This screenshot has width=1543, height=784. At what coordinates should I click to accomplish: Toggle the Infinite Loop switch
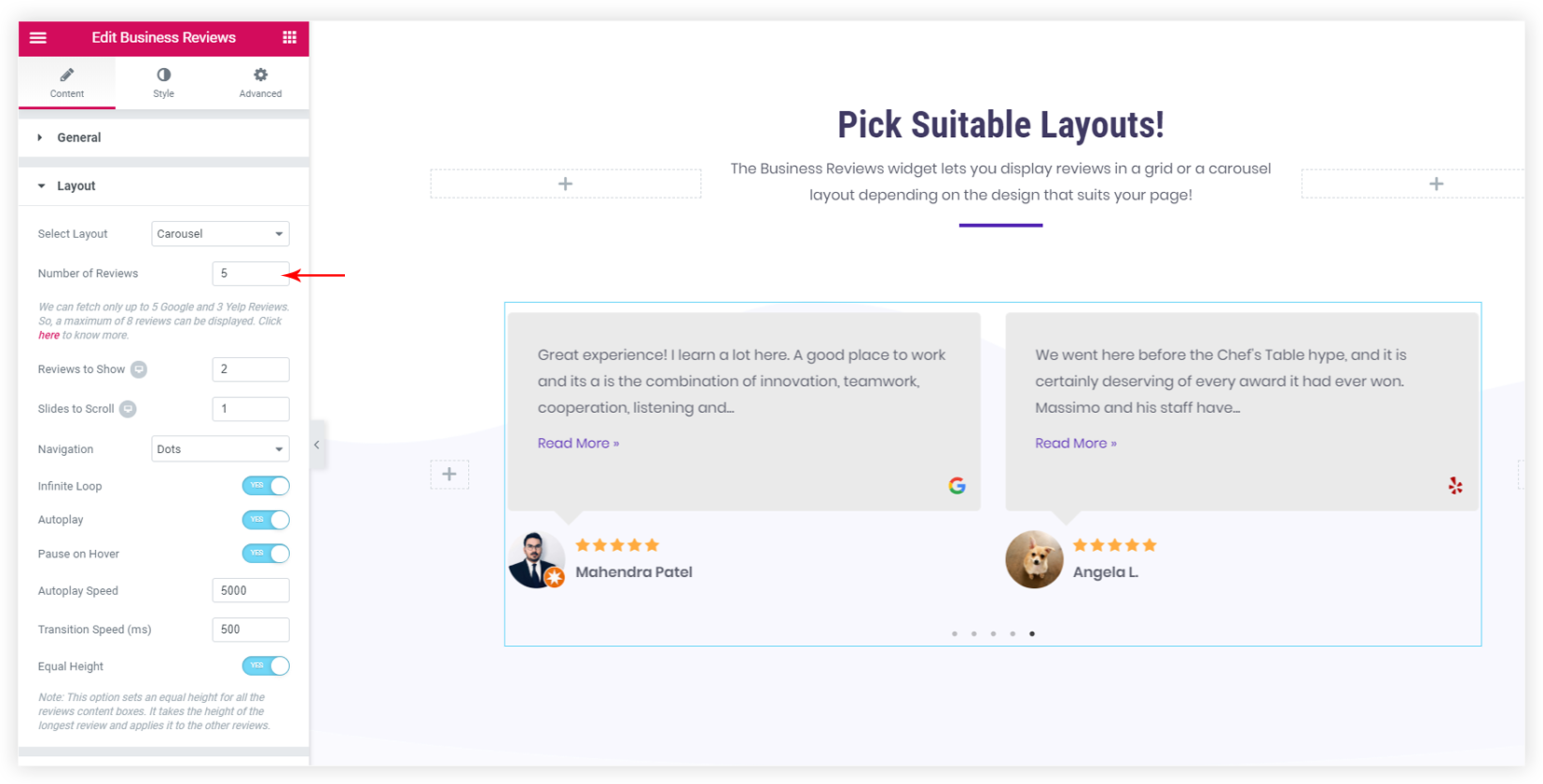(266, 486)
